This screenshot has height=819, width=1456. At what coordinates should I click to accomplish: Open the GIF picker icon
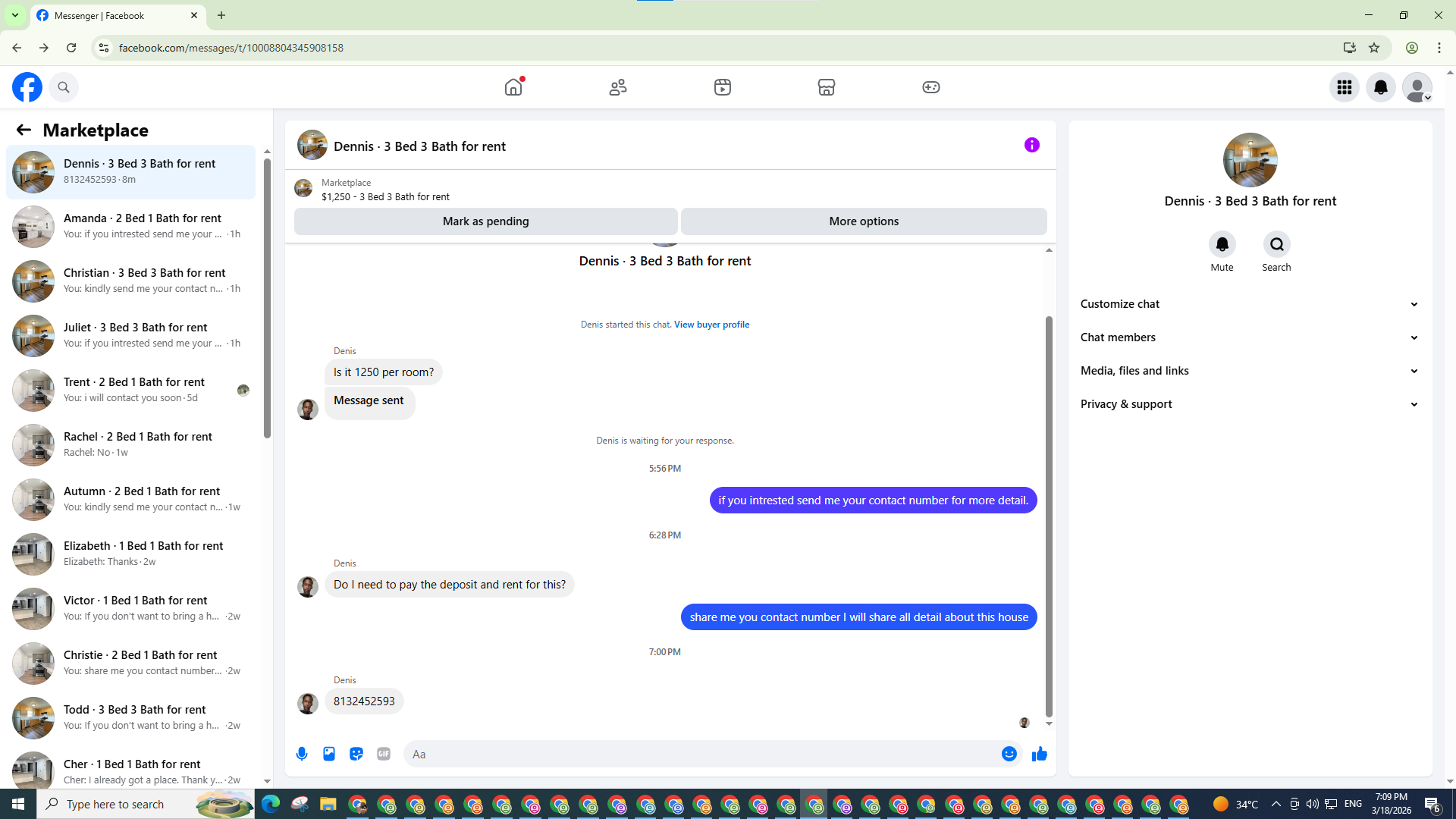tap(384, 754)
